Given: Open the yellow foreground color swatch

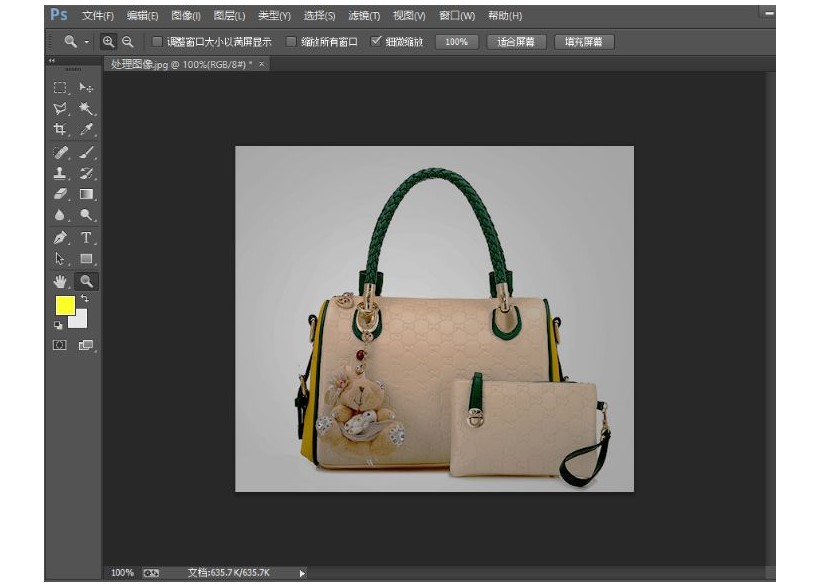Looking at the screenshot, I should click(64, 306).
